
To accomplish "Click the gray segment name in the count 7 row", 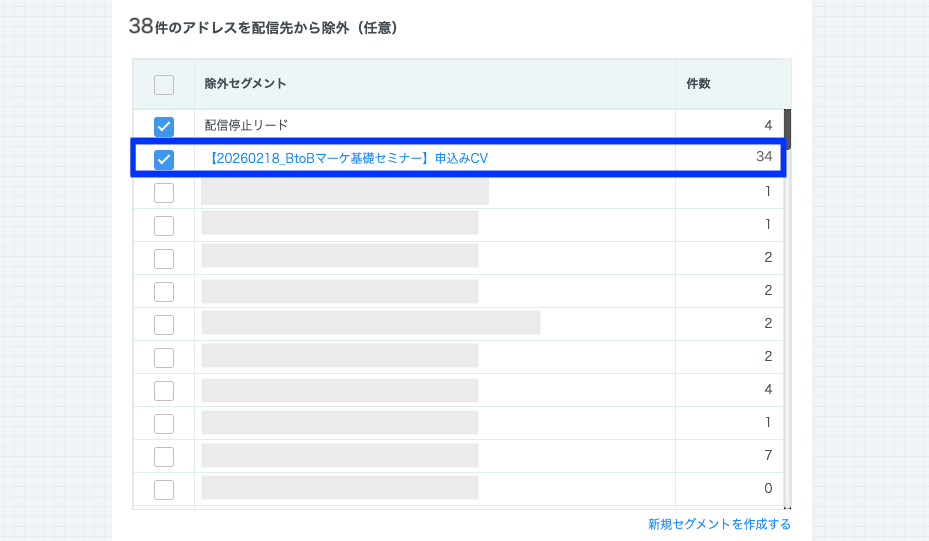I will point(339,456).
